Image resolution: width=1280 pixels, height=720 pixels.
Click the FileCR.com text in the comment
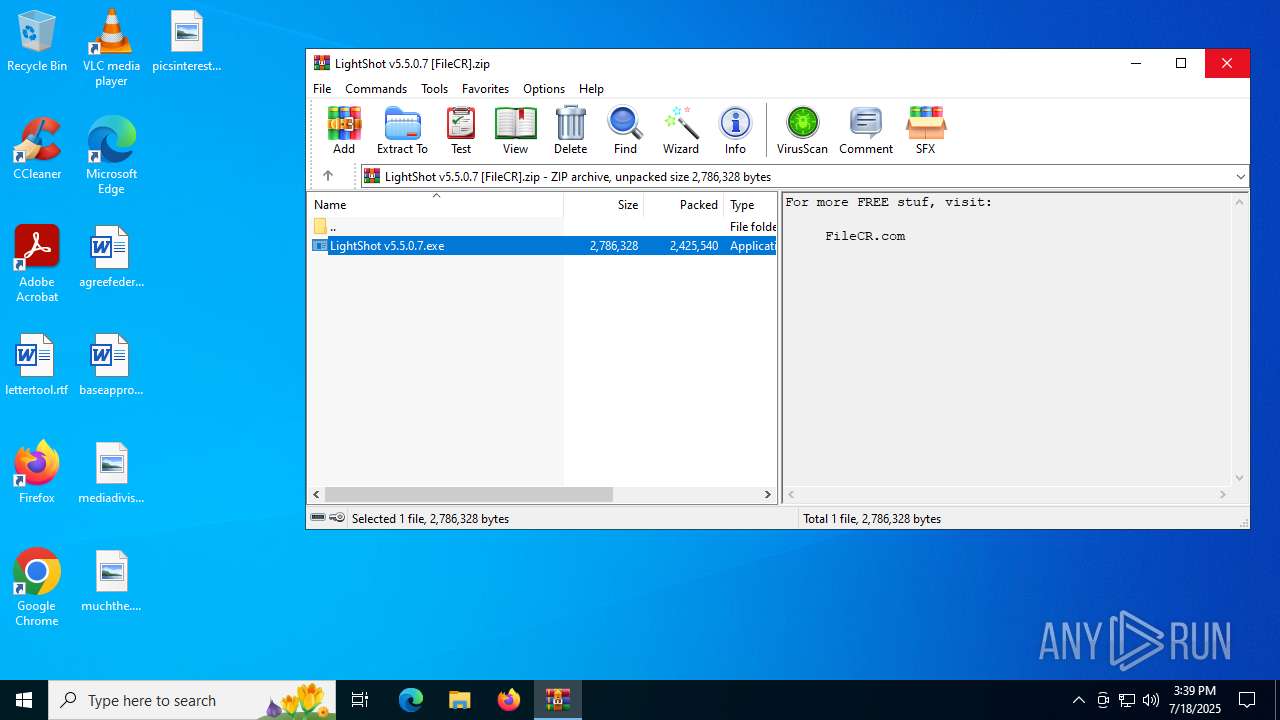[865, 236]
